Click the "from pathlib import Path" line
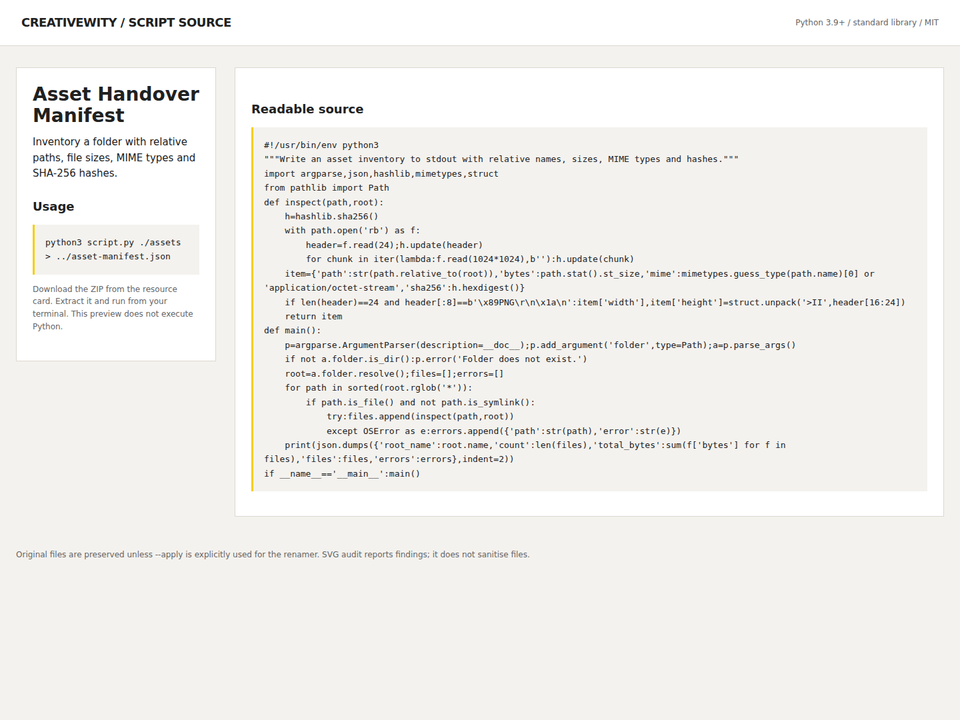The width and height of the screenshot is (960, 720). pyautogui.click(x=327, y=188)
